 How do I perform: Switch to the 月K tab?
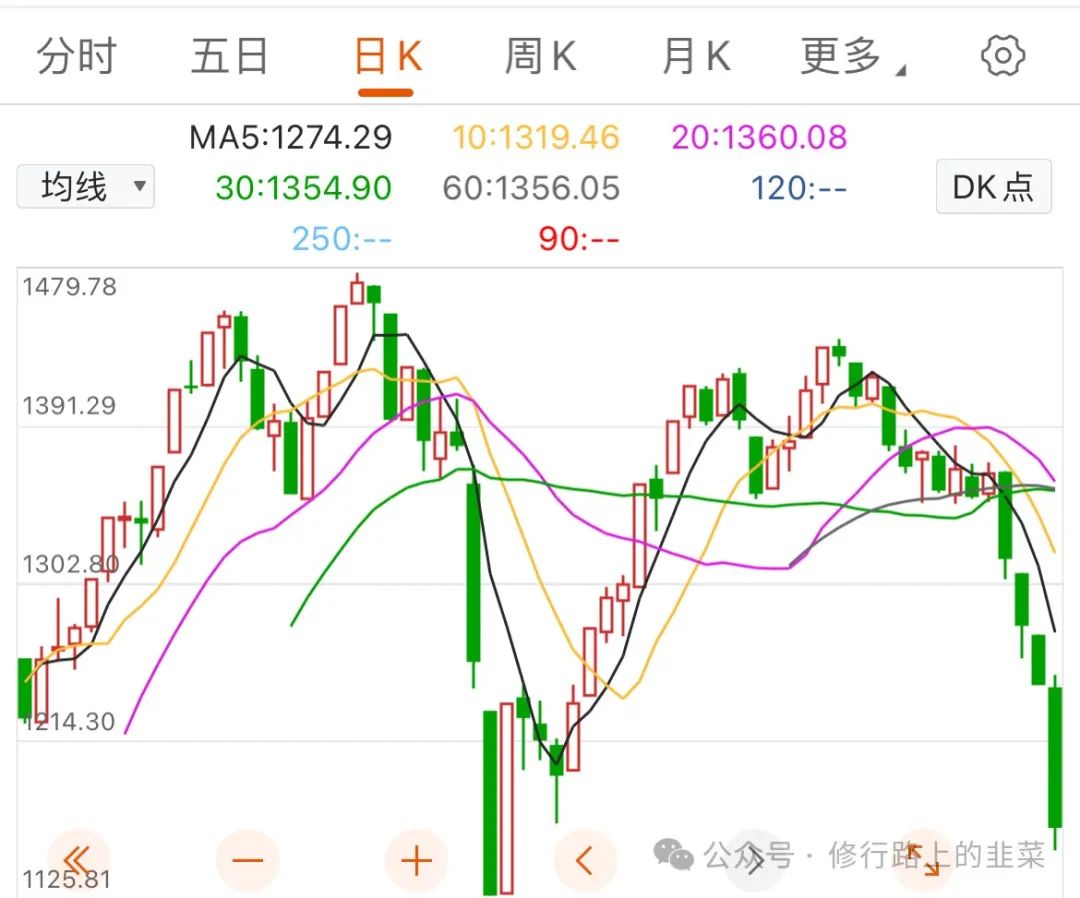click(x=696, y=57)
